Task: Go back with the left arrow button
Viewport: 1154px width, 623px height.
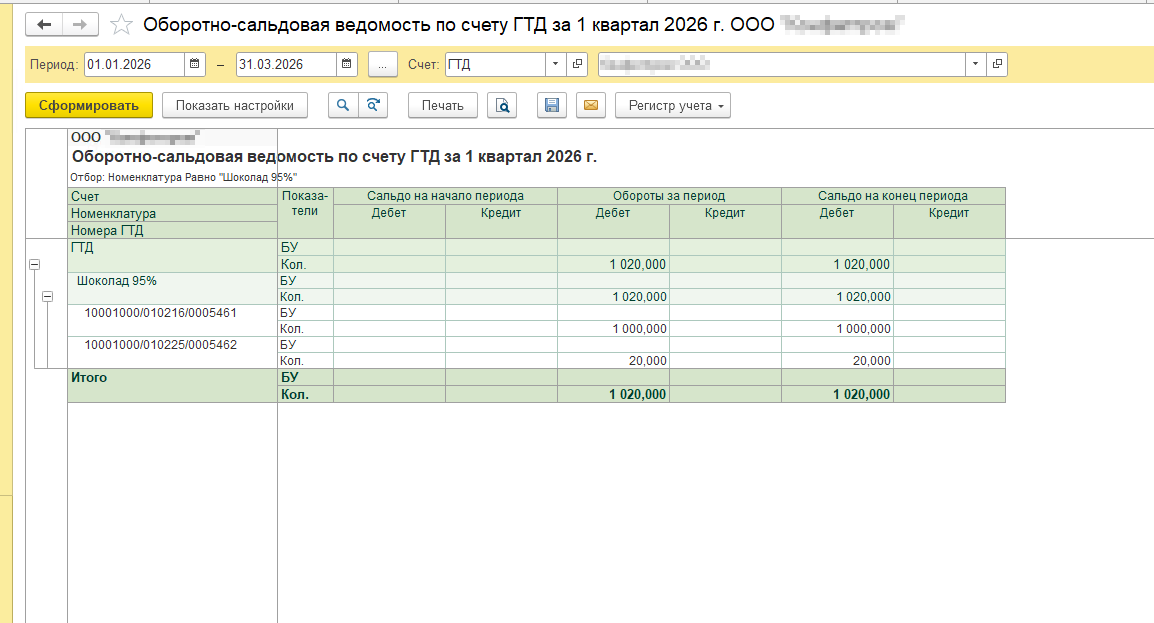Action: pos(44,24)
